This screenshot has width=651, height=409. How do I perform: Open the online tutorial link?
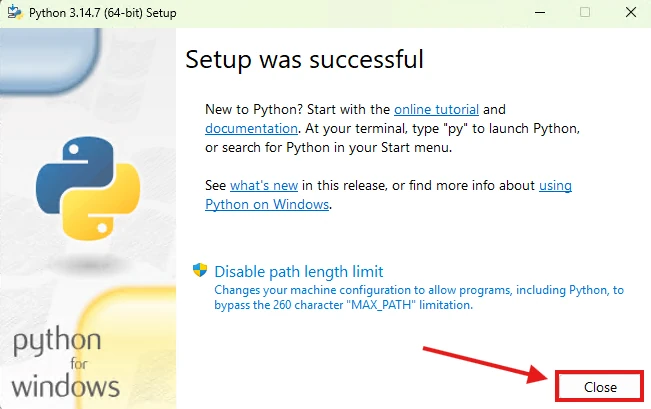pyautogui.click(x=436, y=109)
